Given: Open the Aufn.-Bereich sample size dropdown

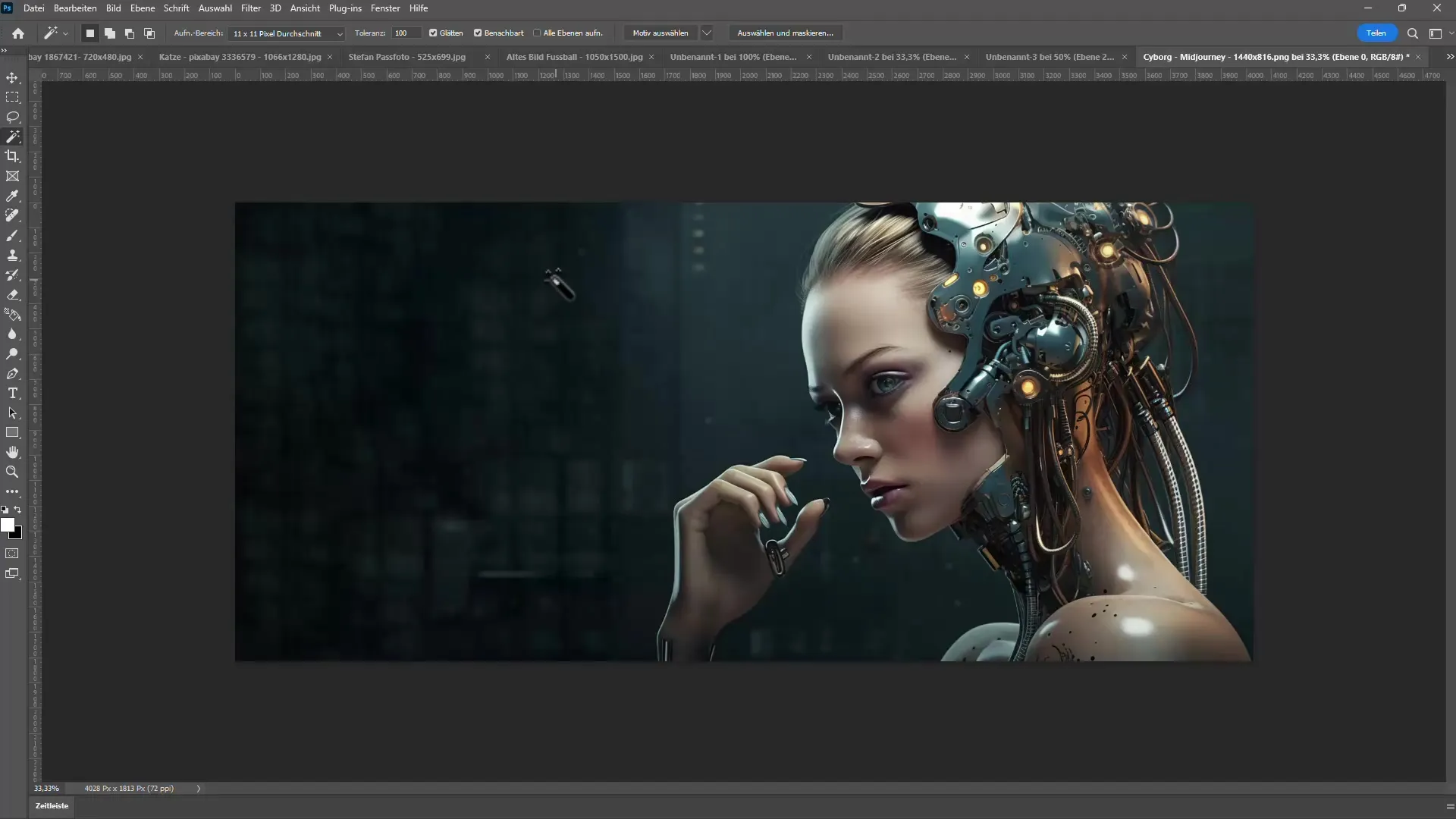Looking at the screenshot, I should (x=287, y=33).
